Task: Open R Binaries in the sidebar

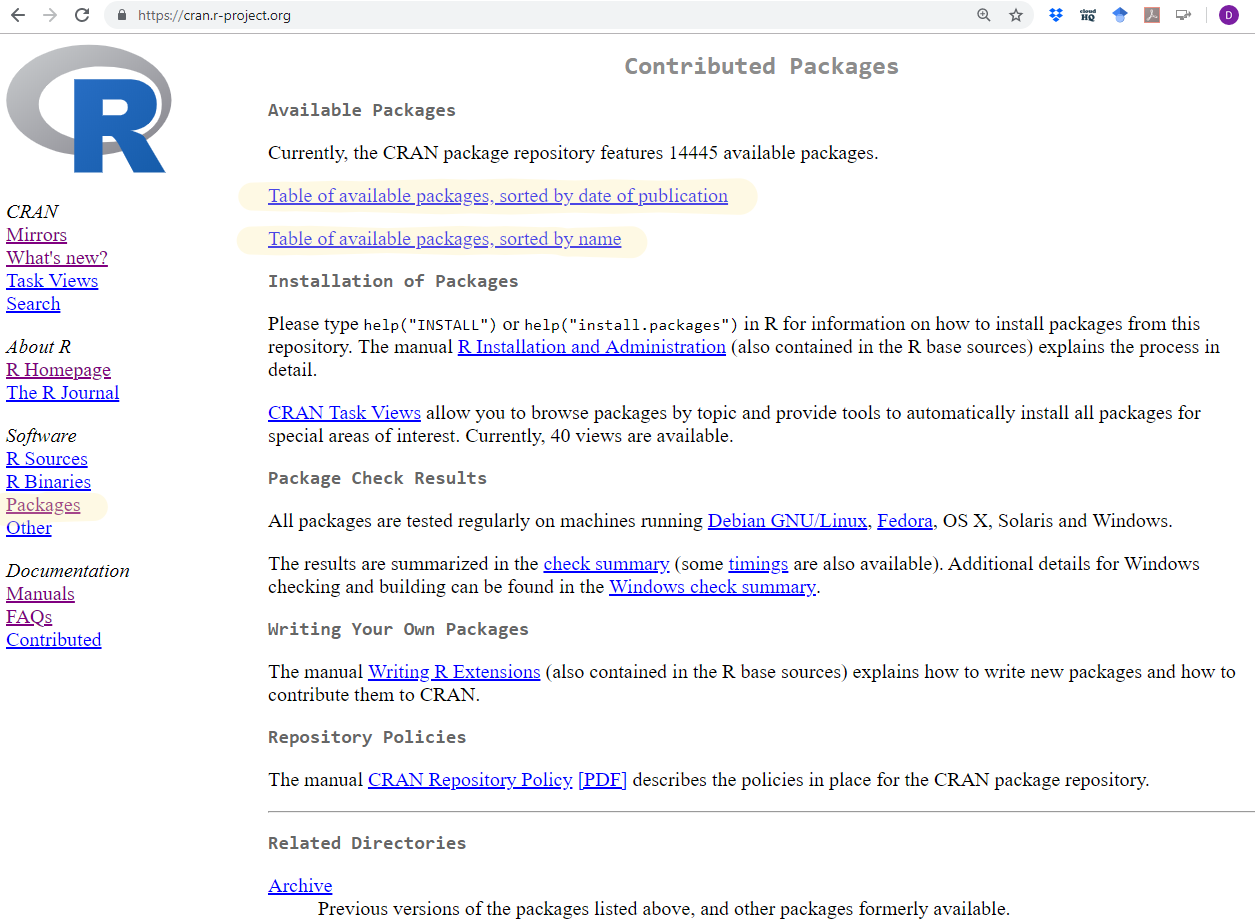Action: (48, 482)
